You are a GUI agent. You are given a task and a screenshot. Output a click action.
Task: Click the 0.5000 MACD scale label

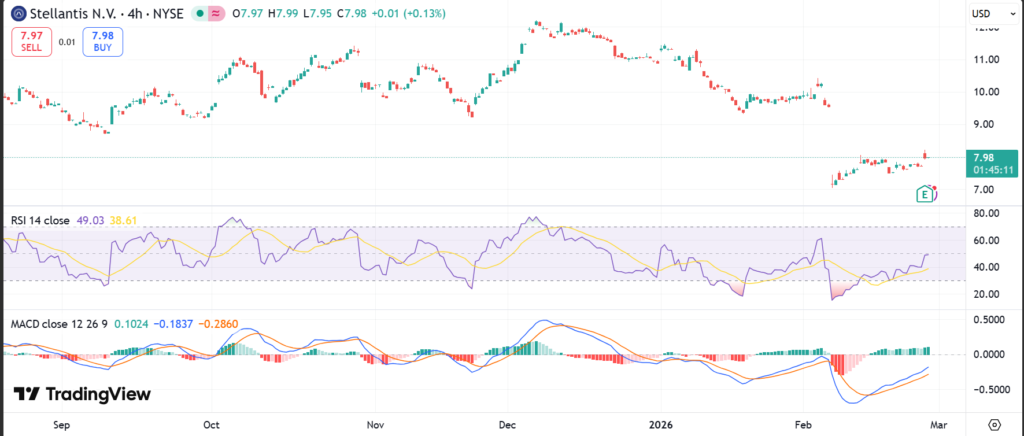pos(987,320)
